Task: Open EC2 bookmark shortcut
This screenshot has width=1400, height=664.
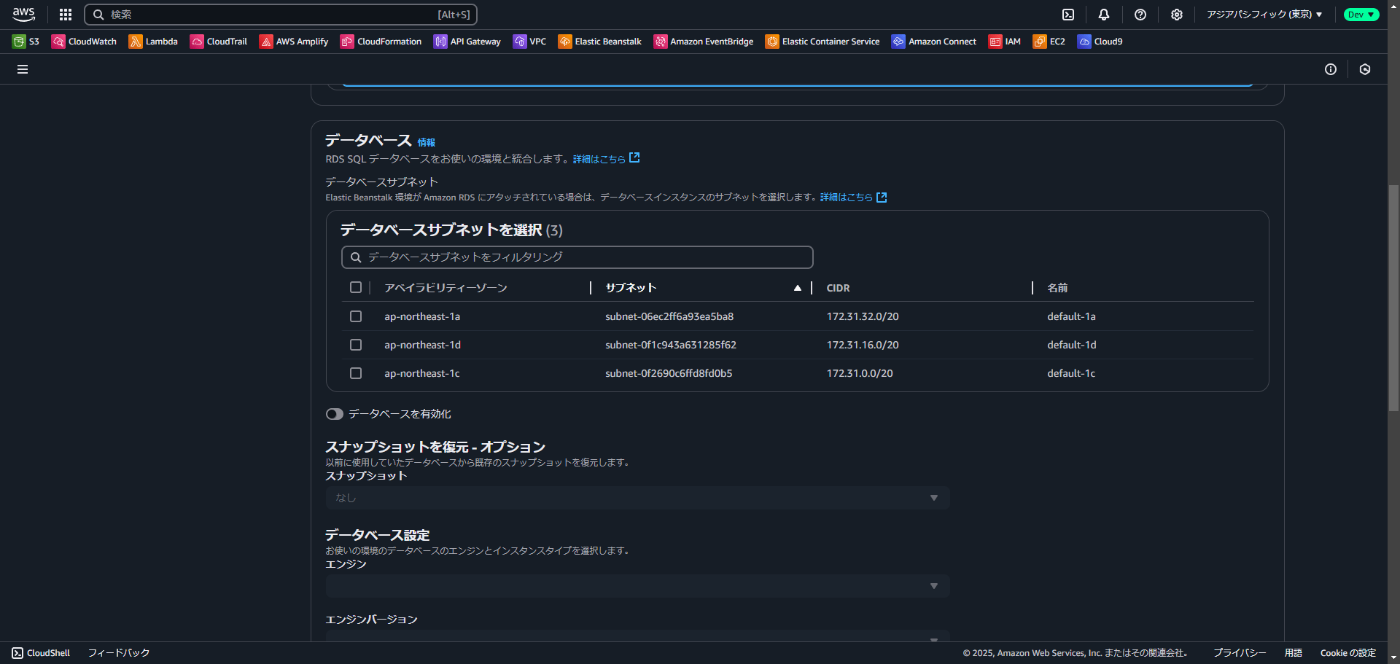Action: click(1049, 42)
